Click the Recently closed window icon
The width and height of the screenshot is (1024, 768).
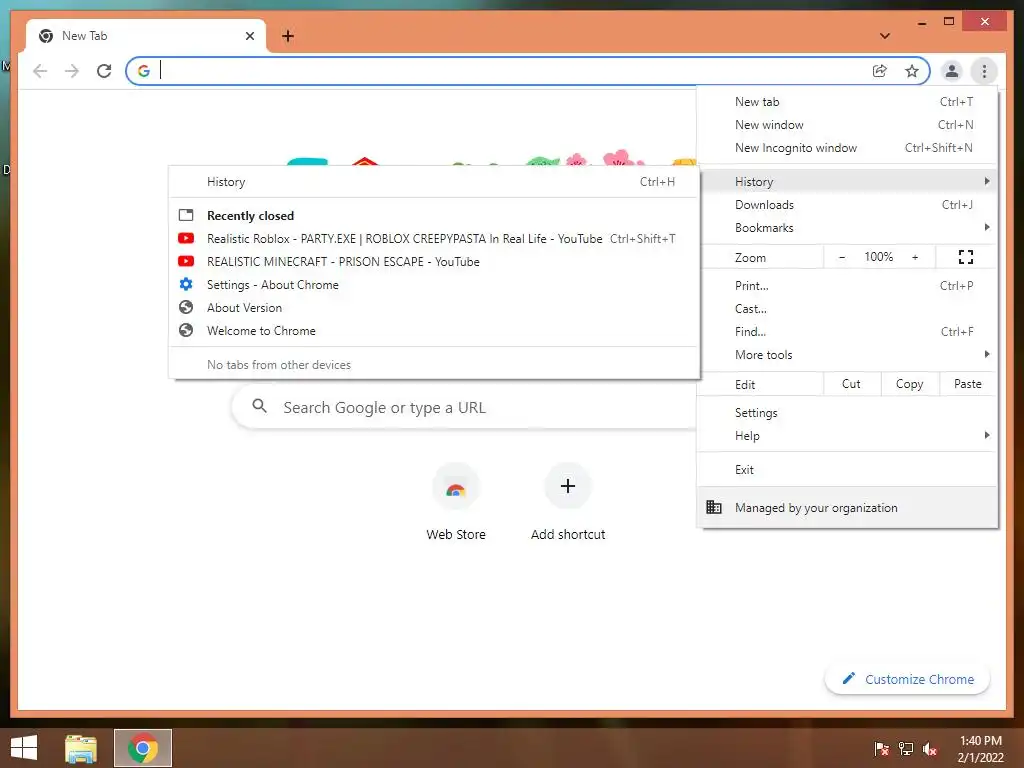186,215
